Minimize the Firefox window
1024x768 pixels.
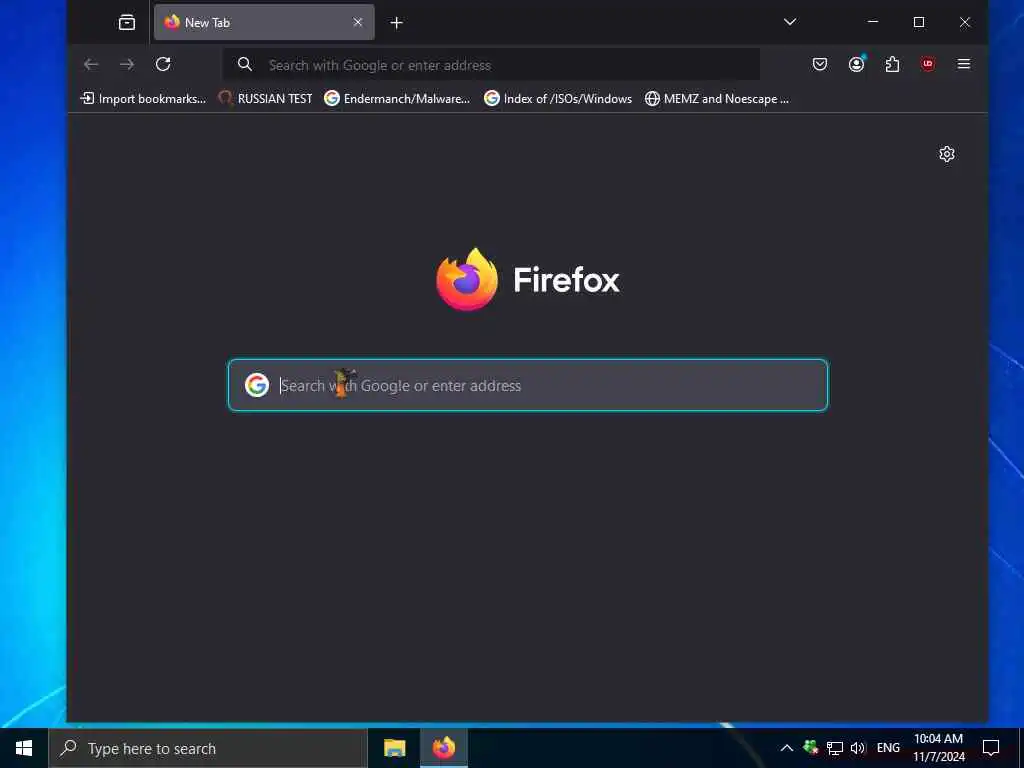pyautogui.click(x=872, y=22)
